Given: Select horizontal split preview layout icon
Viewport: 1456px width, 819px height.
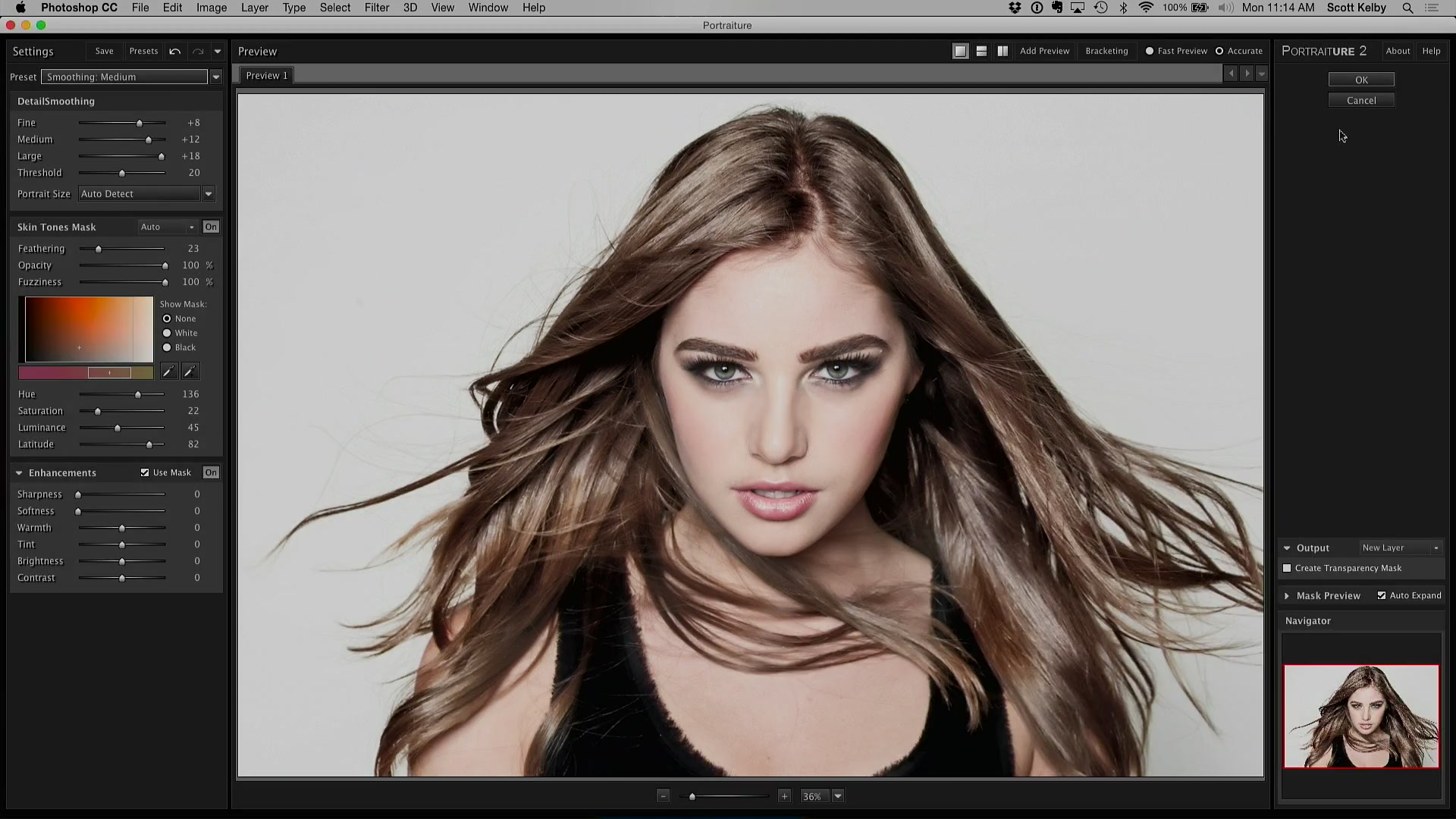Looking at the screenshot, I should point(981,52).
